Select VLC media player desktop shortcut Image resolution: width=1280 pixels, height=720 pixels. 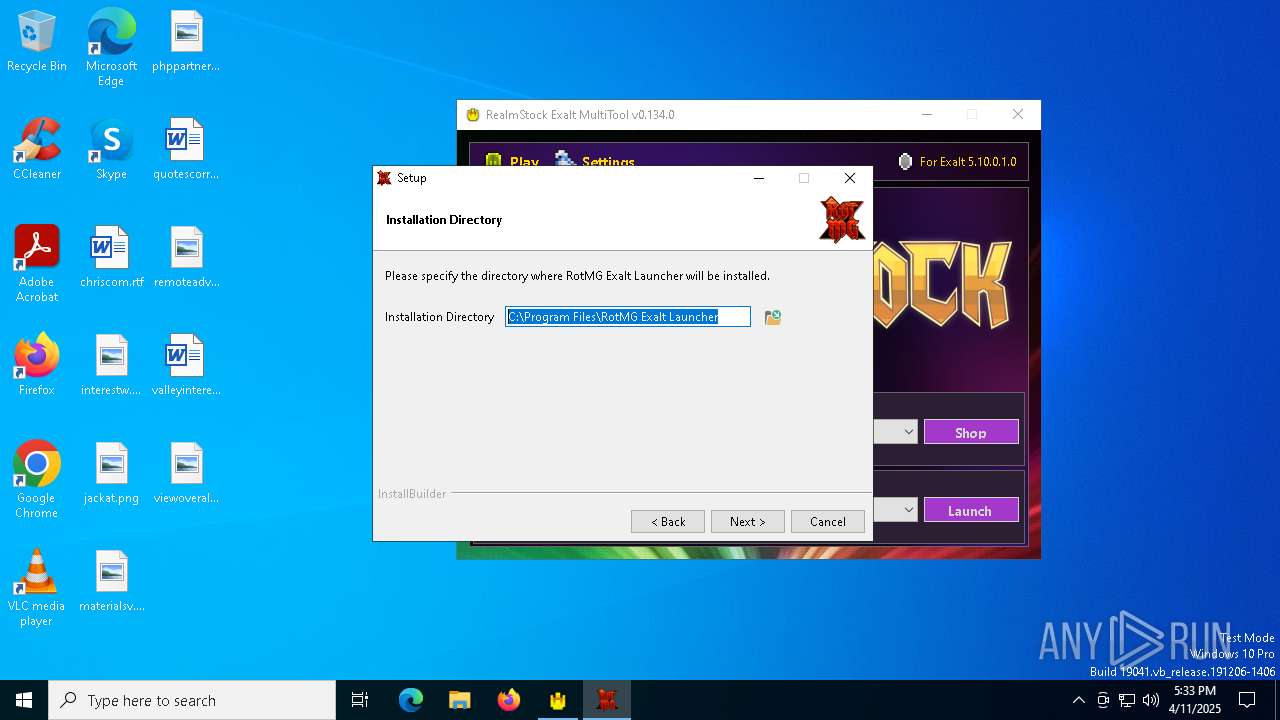[37, 588]
